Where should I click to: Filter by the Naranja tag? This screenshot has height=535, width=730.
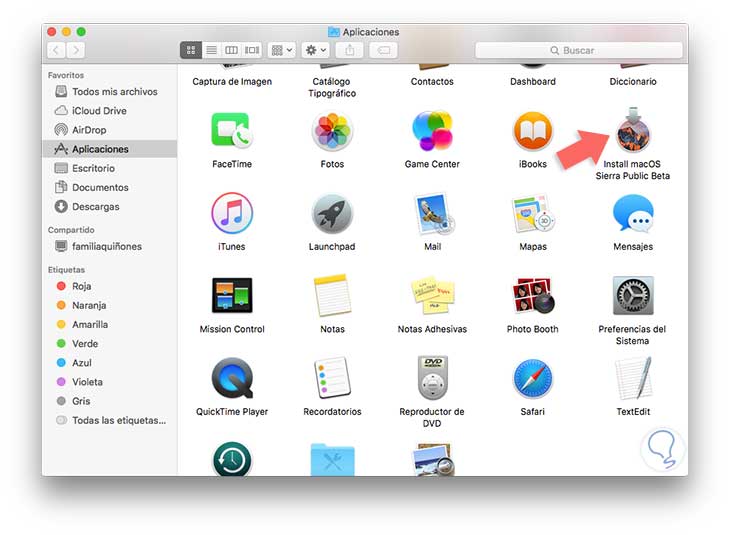click(109, 305)
